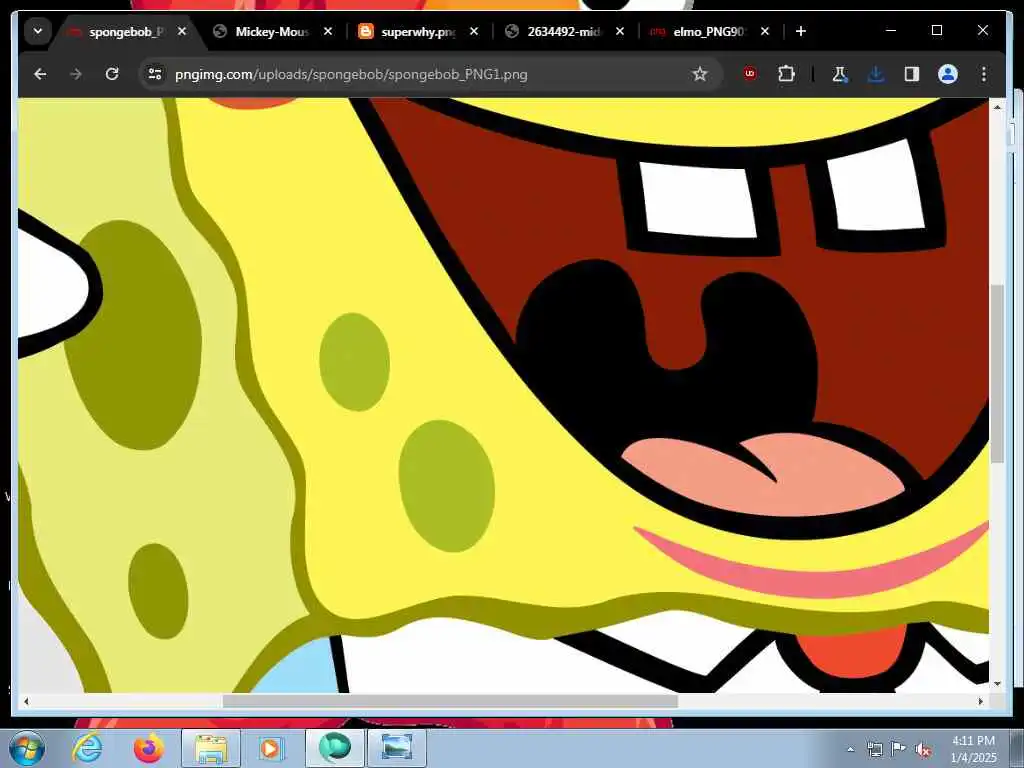Open the Chrome three-dot menu
Screen dimensions: 1024x768
[984, 74]
